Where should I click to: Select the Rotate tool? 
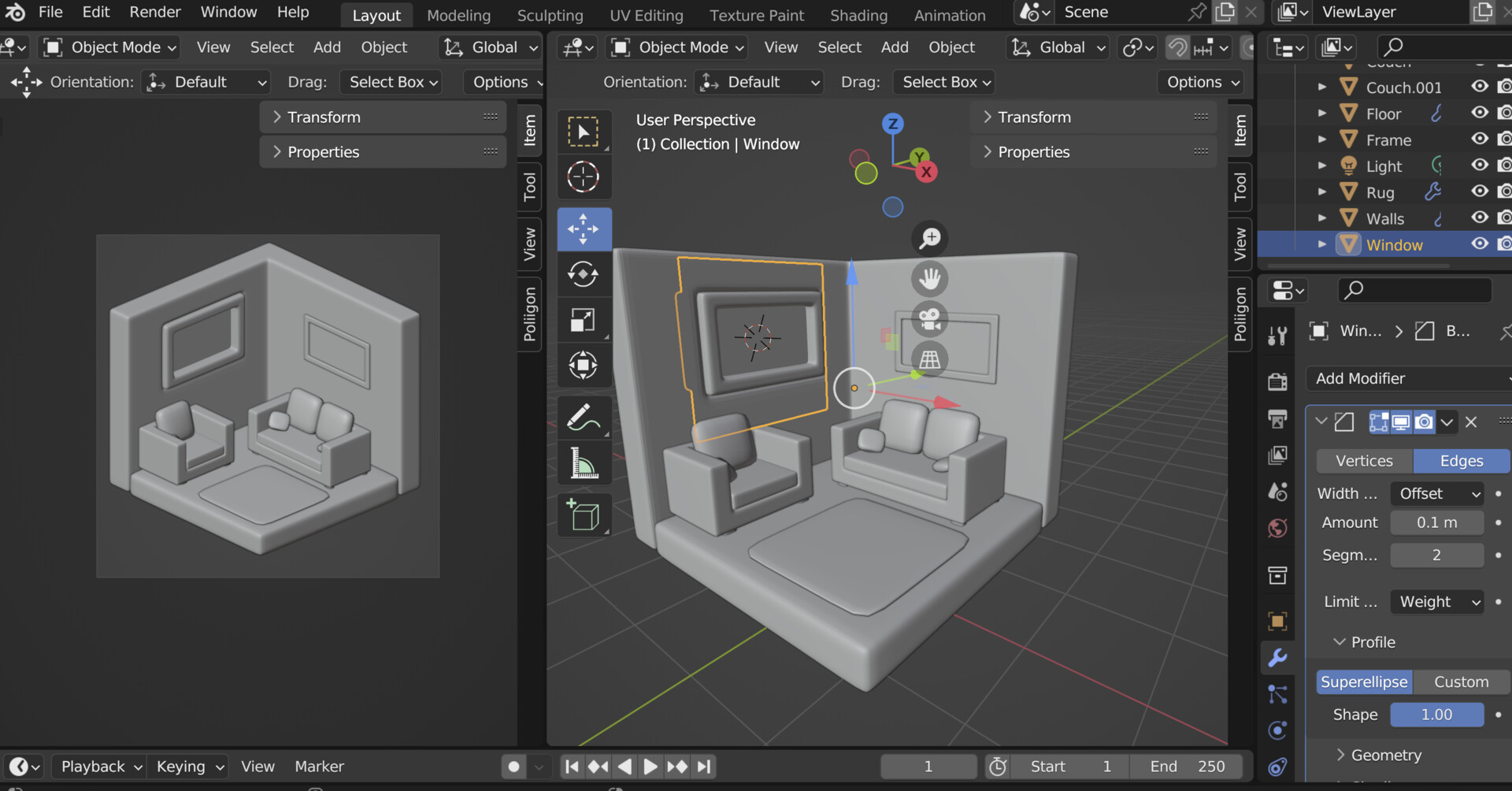coord(584,274)
